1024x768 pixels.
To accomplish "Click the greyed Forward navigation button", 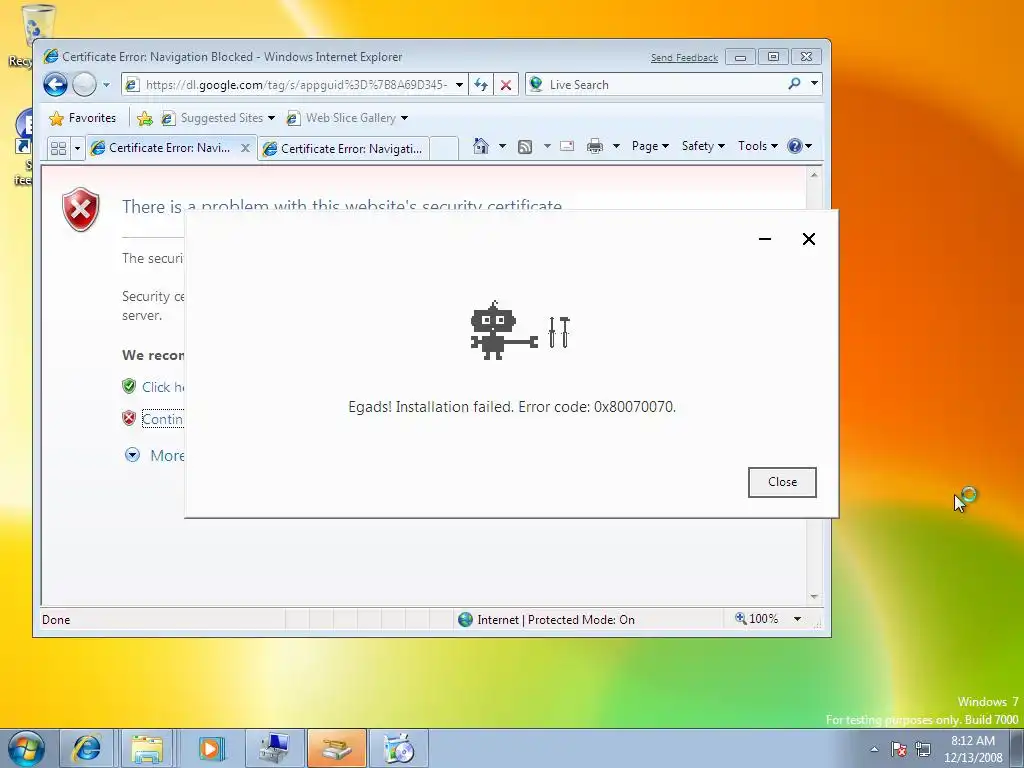I will pos(84,84).
